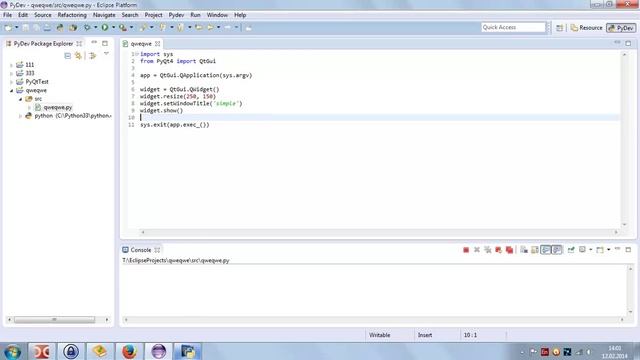Expand the 111 project node
The height and width of the screenshot is (360, 640).
pyautogui.click(x=11, y=65)
